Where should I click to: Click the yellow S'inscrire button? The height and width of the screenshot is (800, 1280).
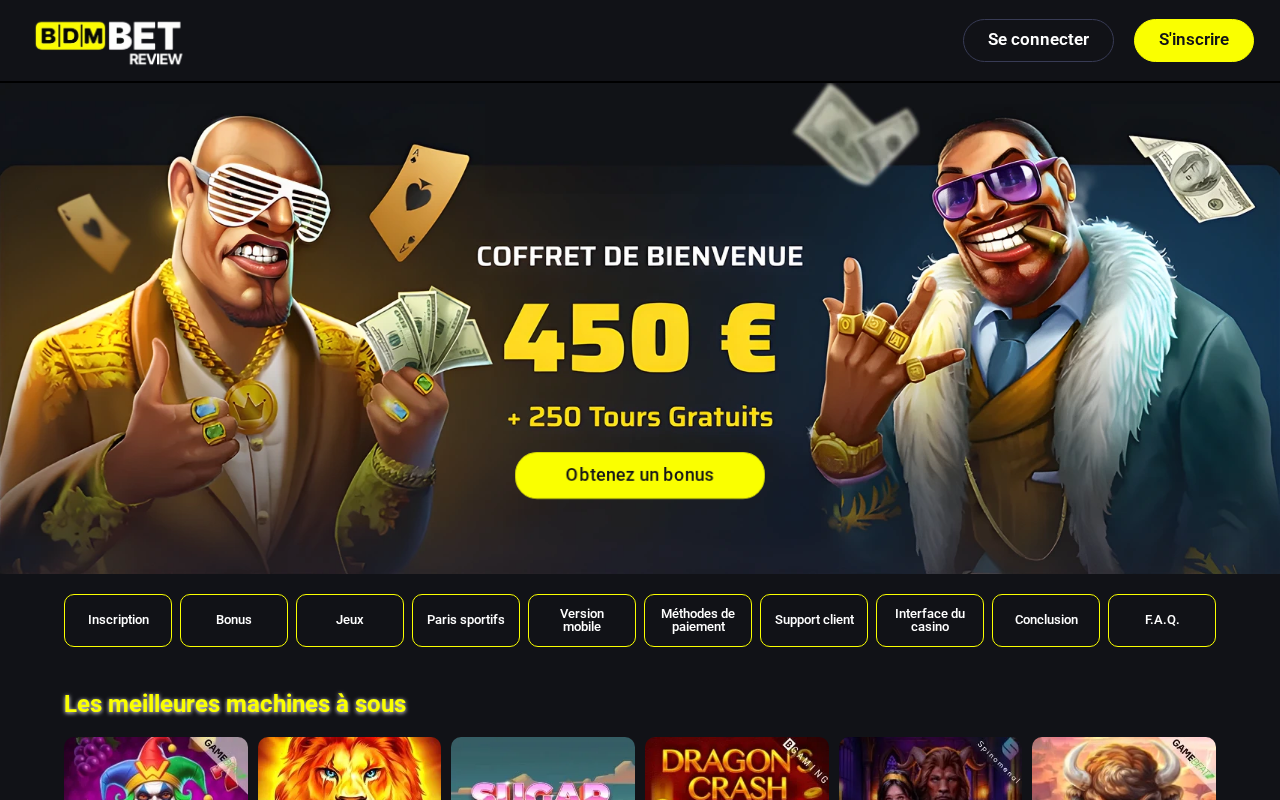(x=1194, y=40)
